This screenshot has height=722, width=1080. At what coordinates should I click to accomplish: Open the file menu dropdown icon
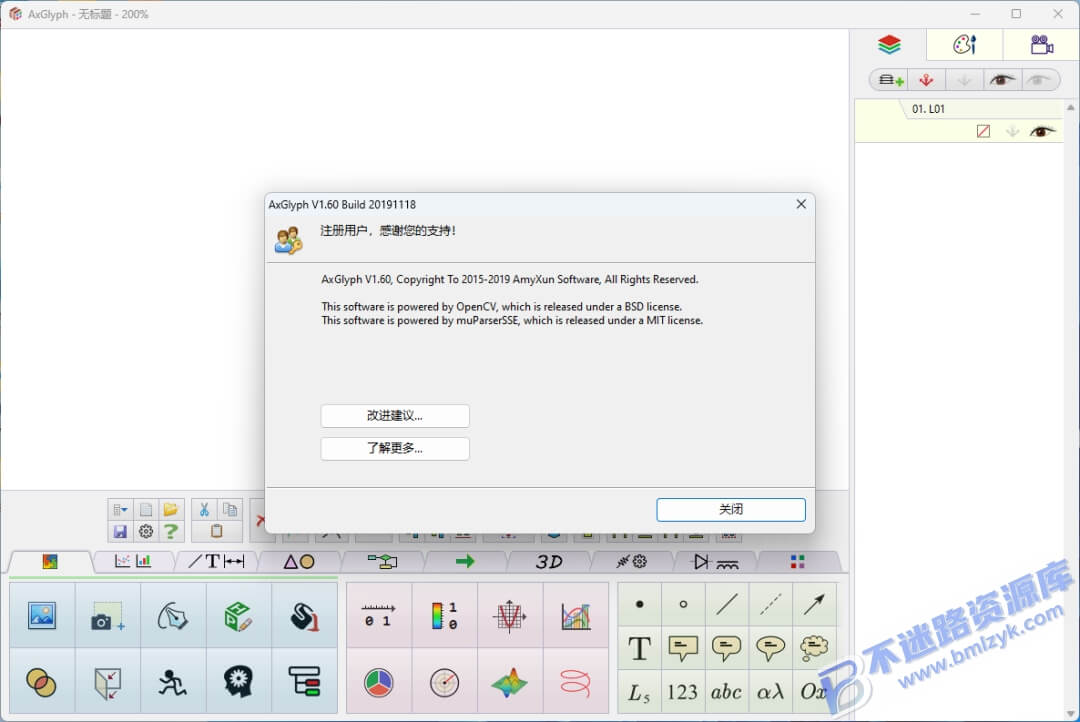point(120,510)
